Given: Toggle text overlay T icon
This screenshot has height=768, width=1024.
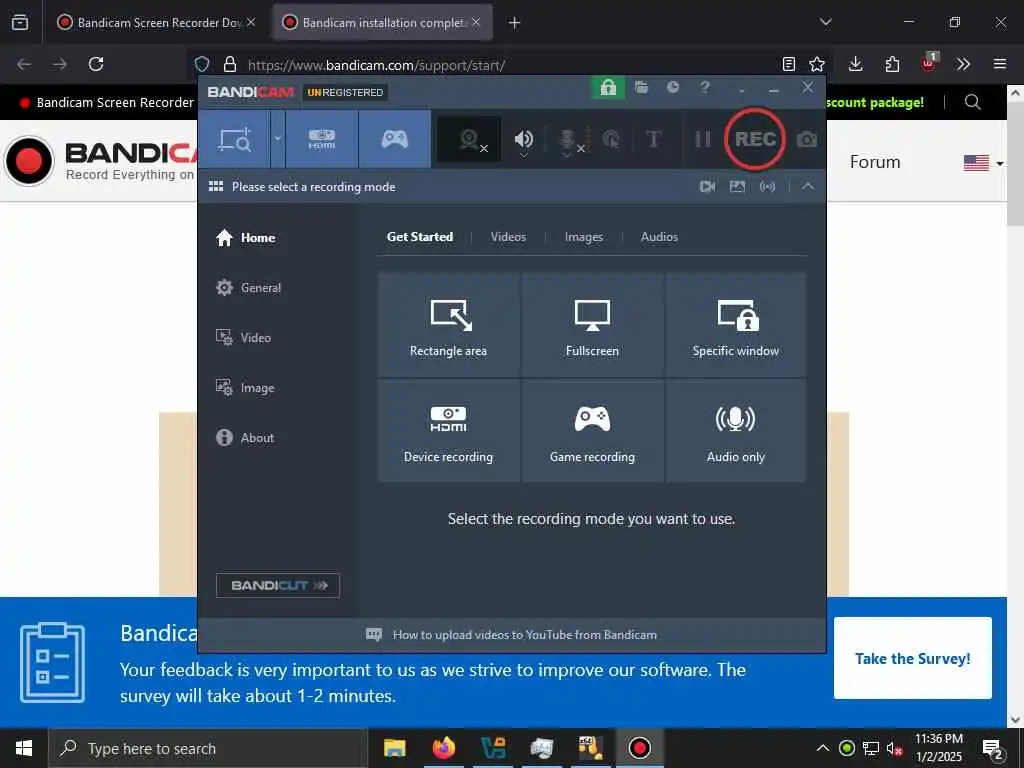Looking at the screenshot, I should [653, 139].
